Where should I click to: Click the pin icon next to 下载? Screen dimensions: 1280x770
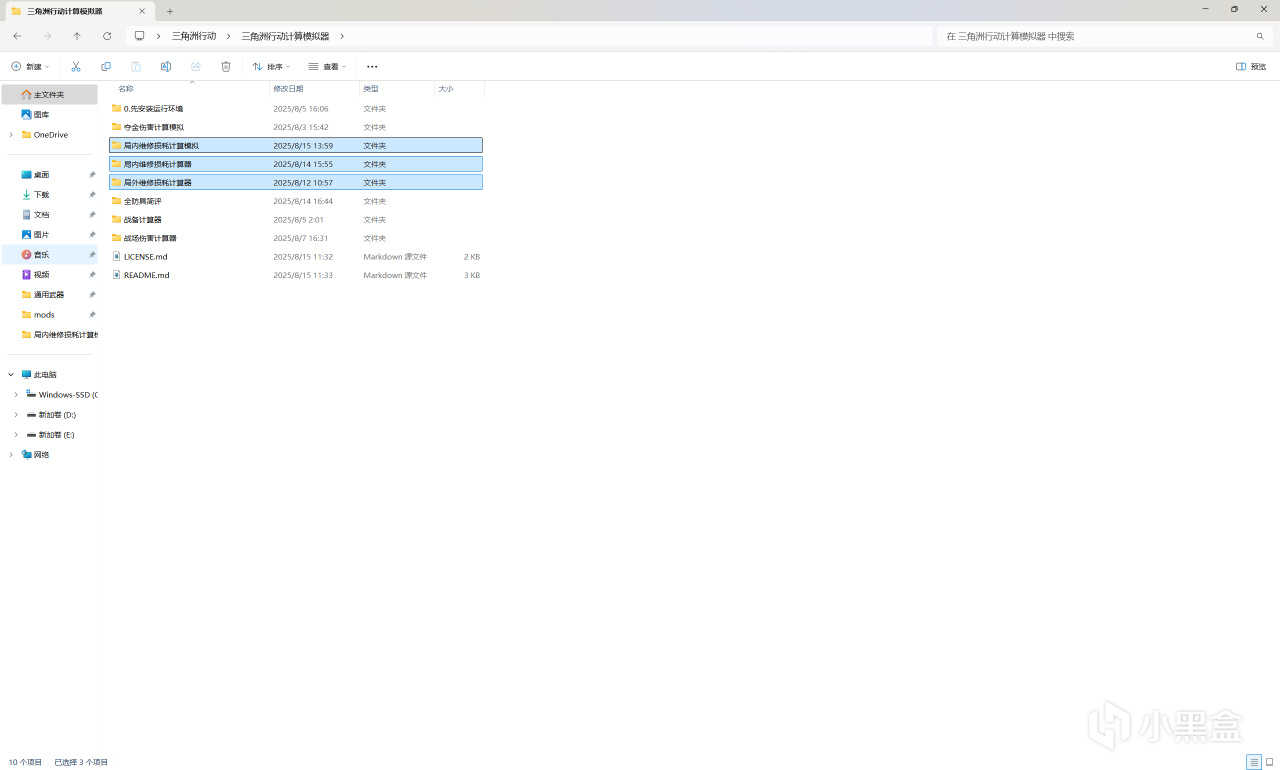coord(92,195)
